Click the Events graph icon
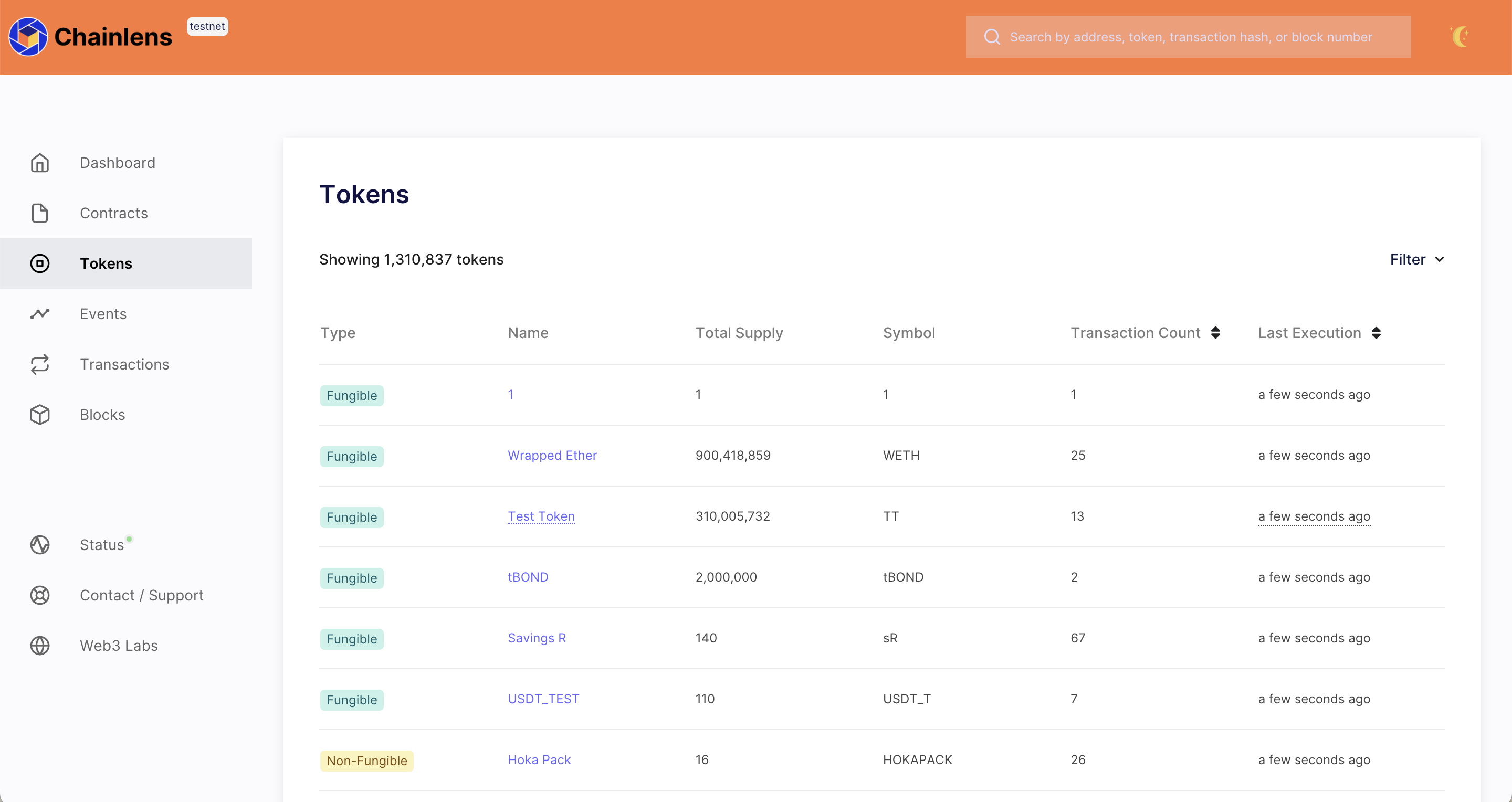The image size is (1512, 802). tap(40, 314)
